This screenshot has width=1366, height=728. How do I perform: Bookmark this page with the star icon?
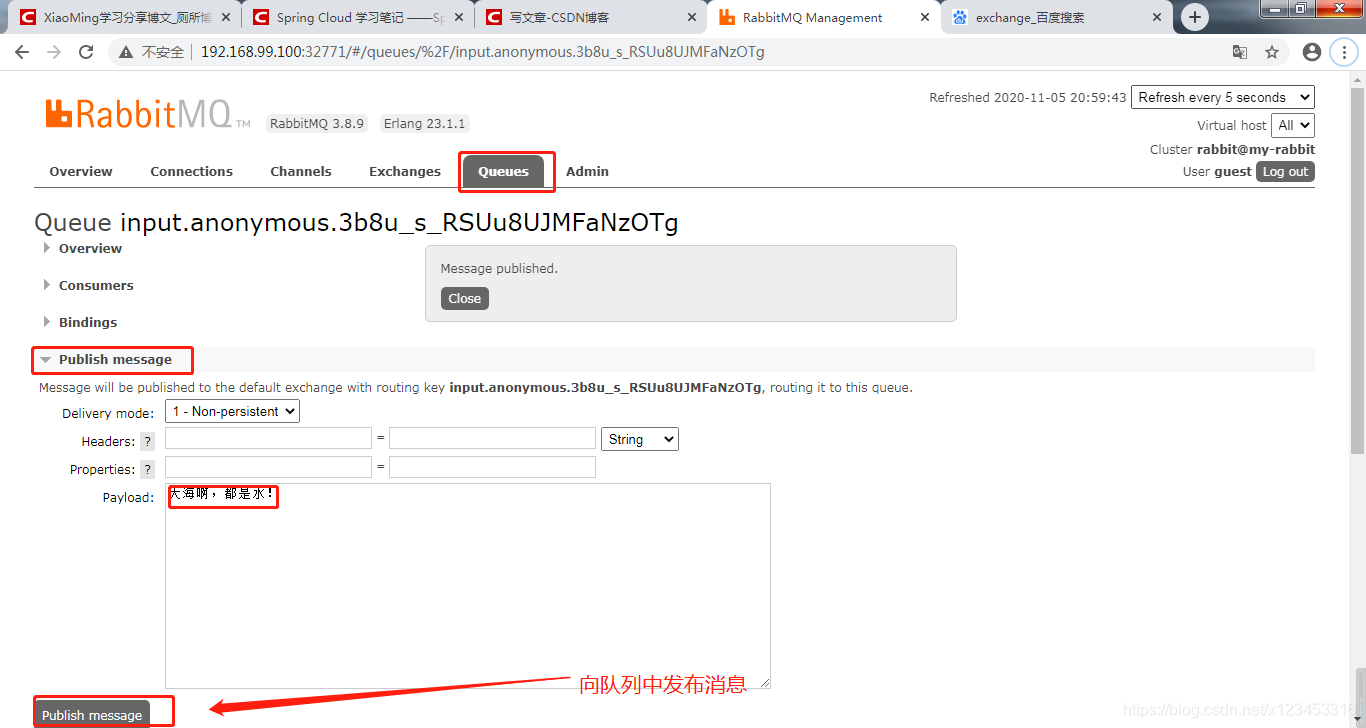pyautogui.click(x=1272, y=52)
